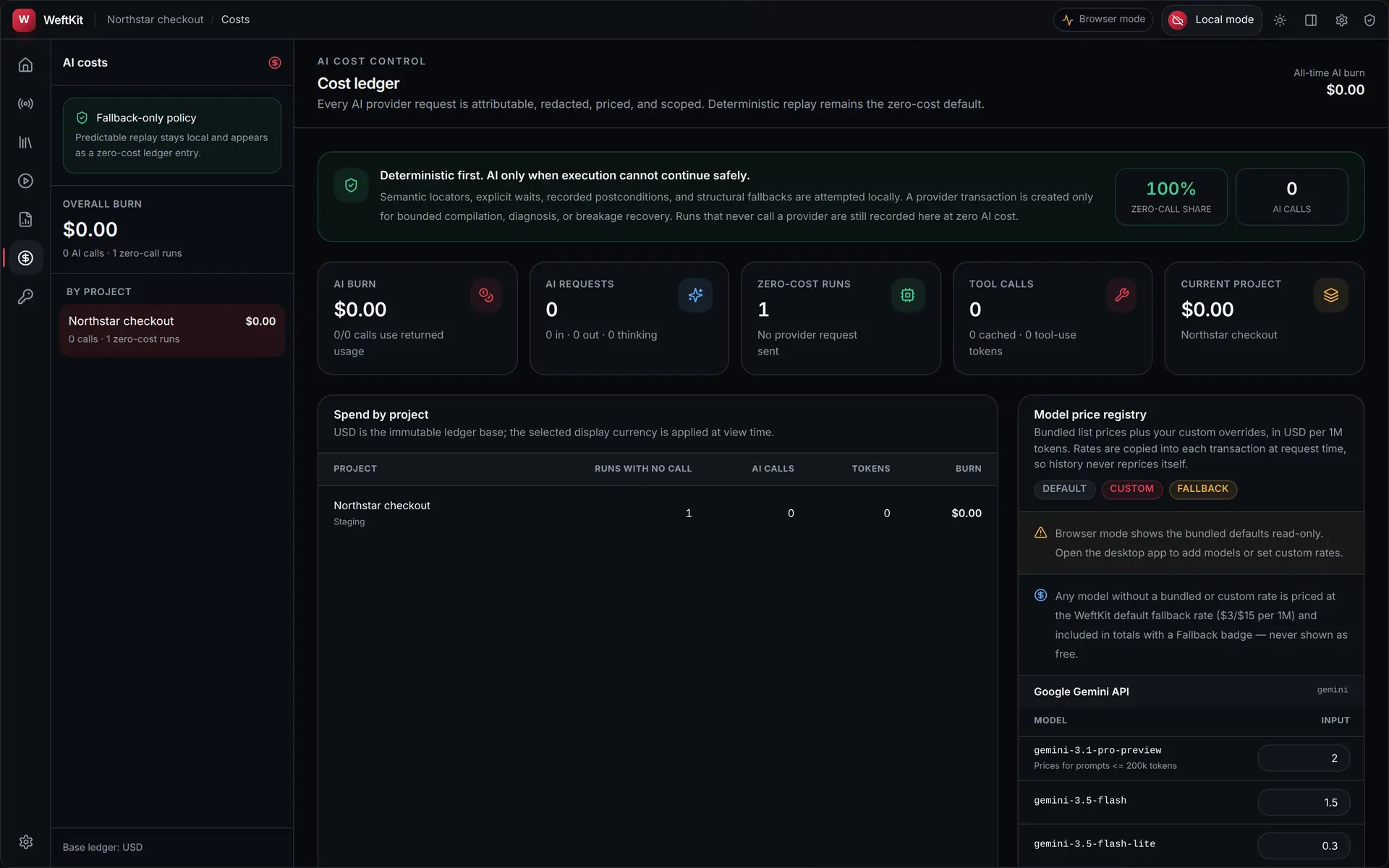
Task: Click the Tool calls wrench icon
Action: click(x=1122, y=295)
